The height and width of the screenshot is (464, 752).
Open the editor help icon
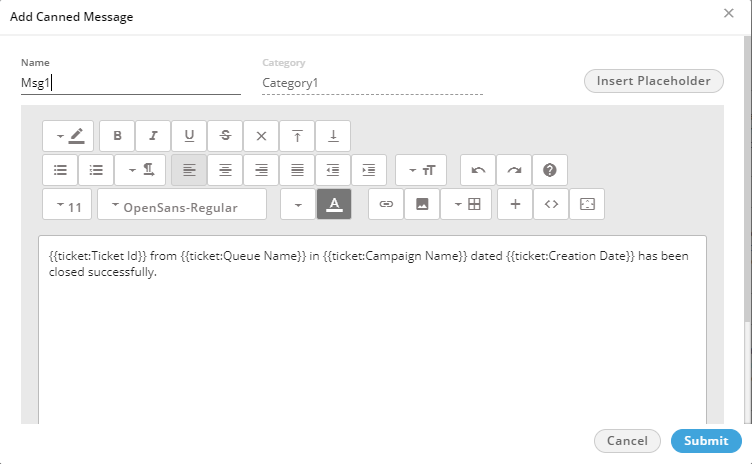pyautogui.click(x=550, y=170)
